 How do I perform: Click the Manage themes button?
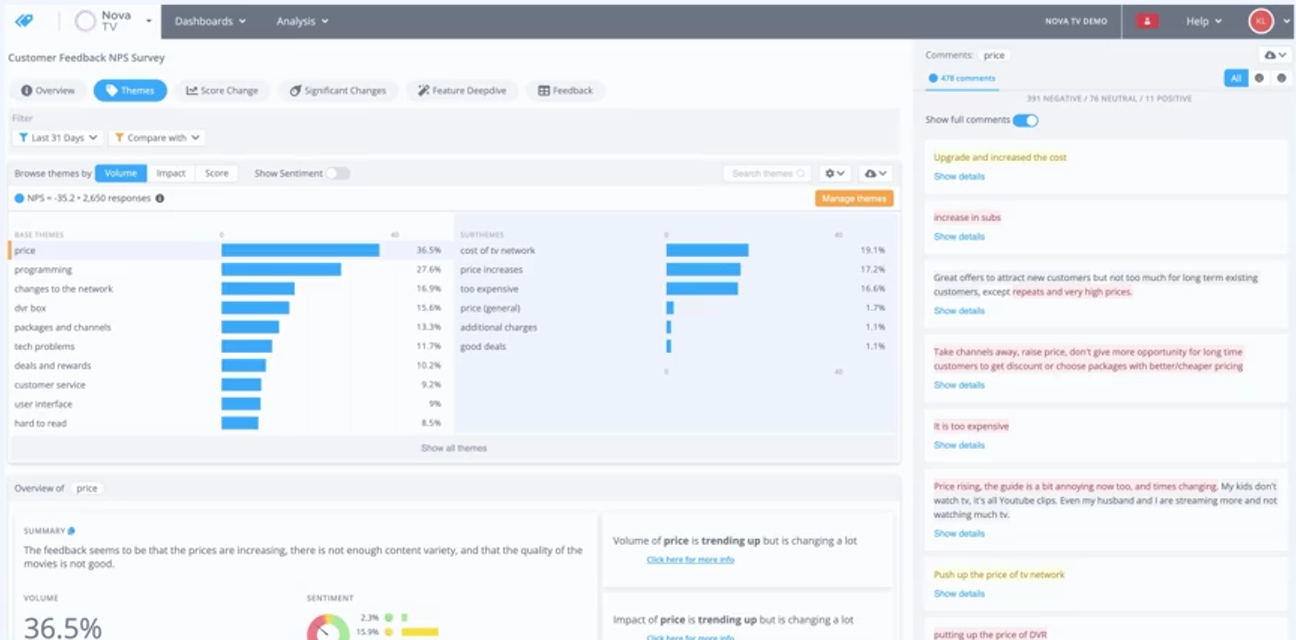[854, 198]
